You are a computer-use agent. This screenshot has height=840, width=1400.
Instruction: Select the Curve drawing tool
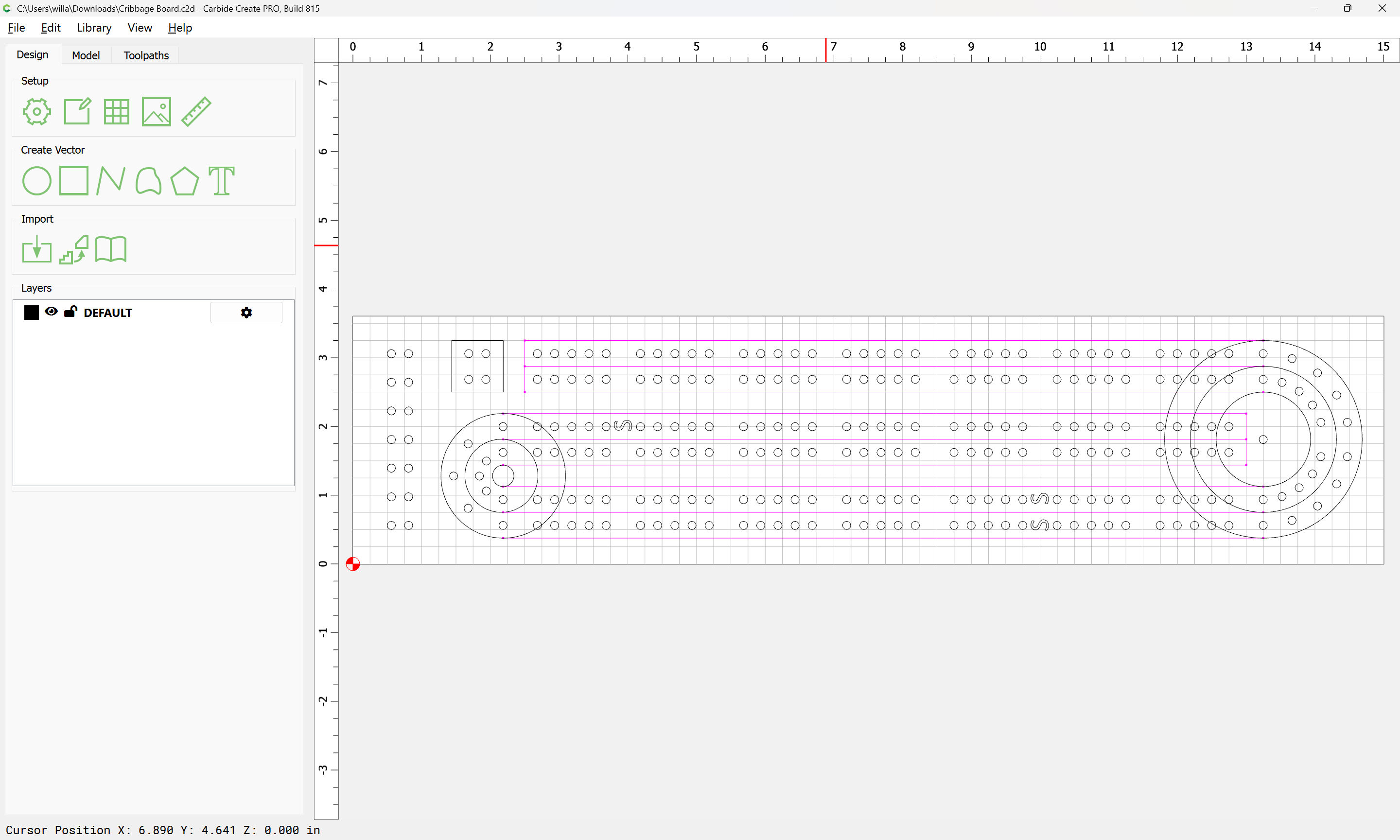(148, 181)
